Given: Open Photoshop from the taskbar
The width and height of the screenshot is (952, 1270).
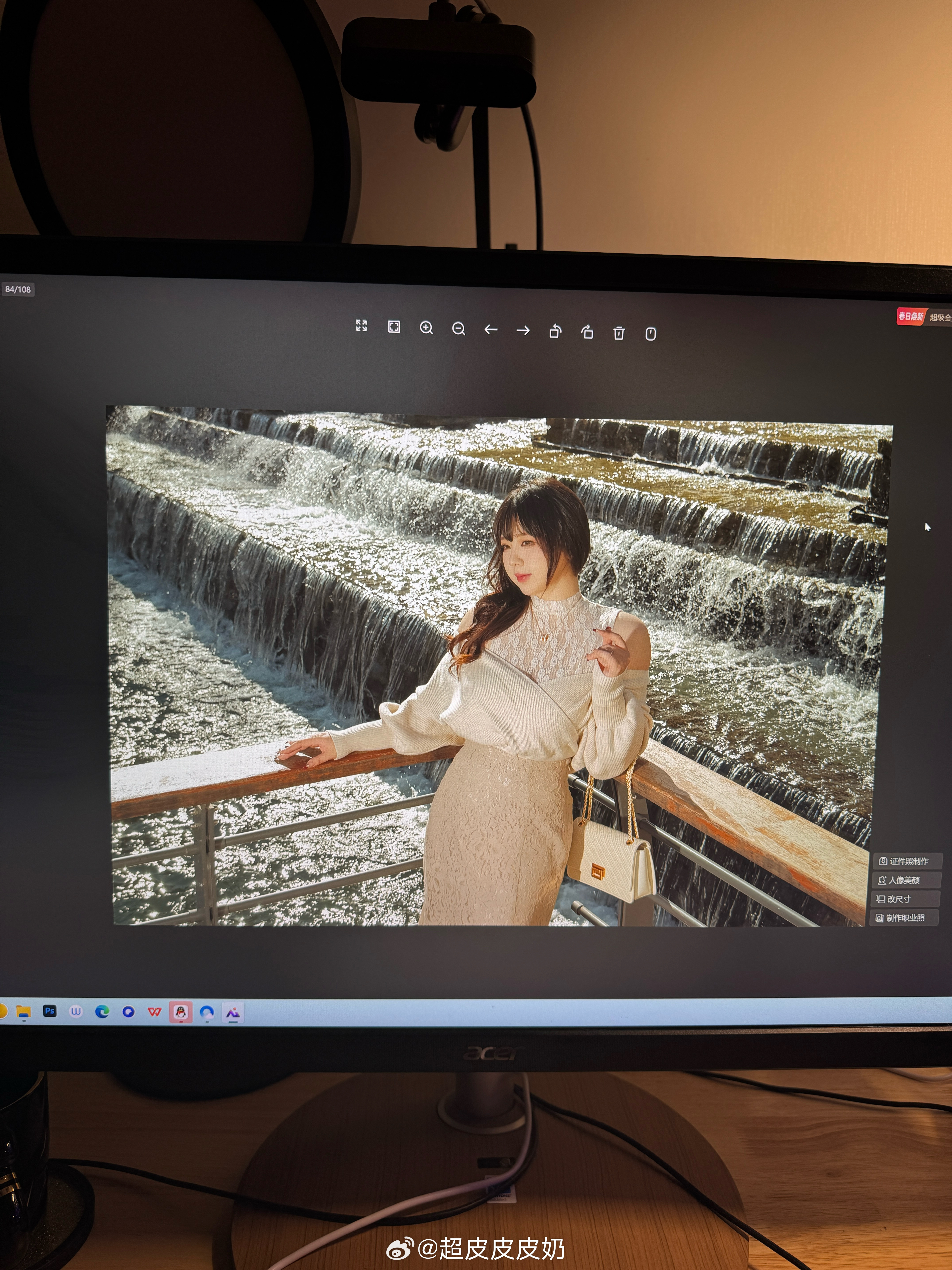Looking at the screenshot, I should (x=50, y=1011).
